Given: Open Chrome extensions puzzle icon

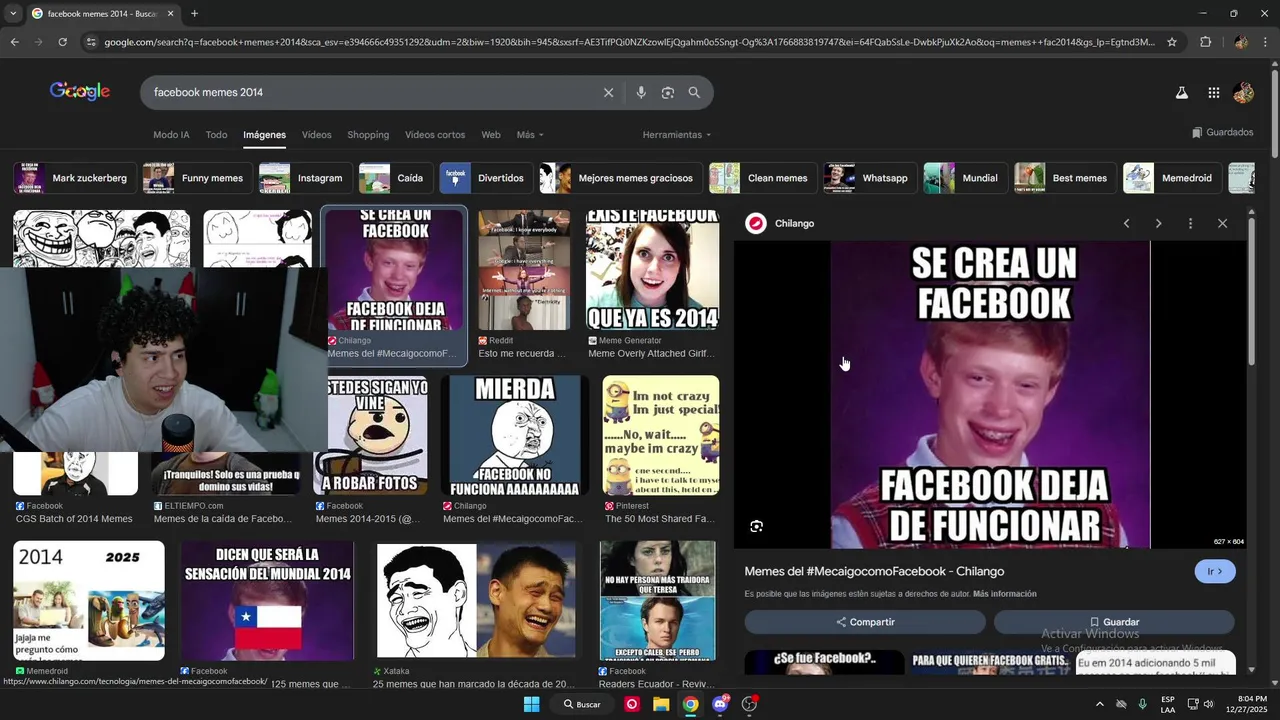Looking at the screenshot, I should [1205, 42].
